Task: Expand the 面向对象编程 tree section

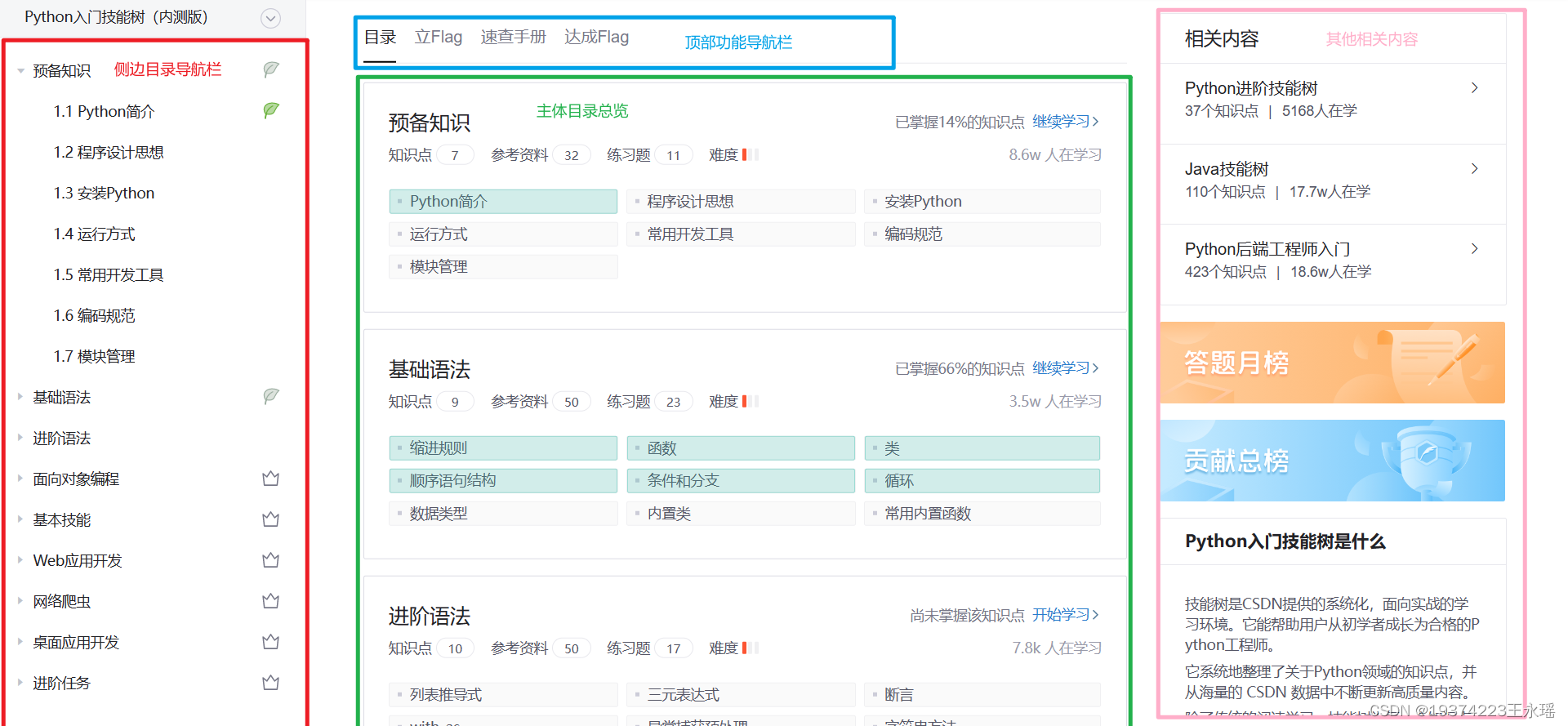Action: [20, 479]
